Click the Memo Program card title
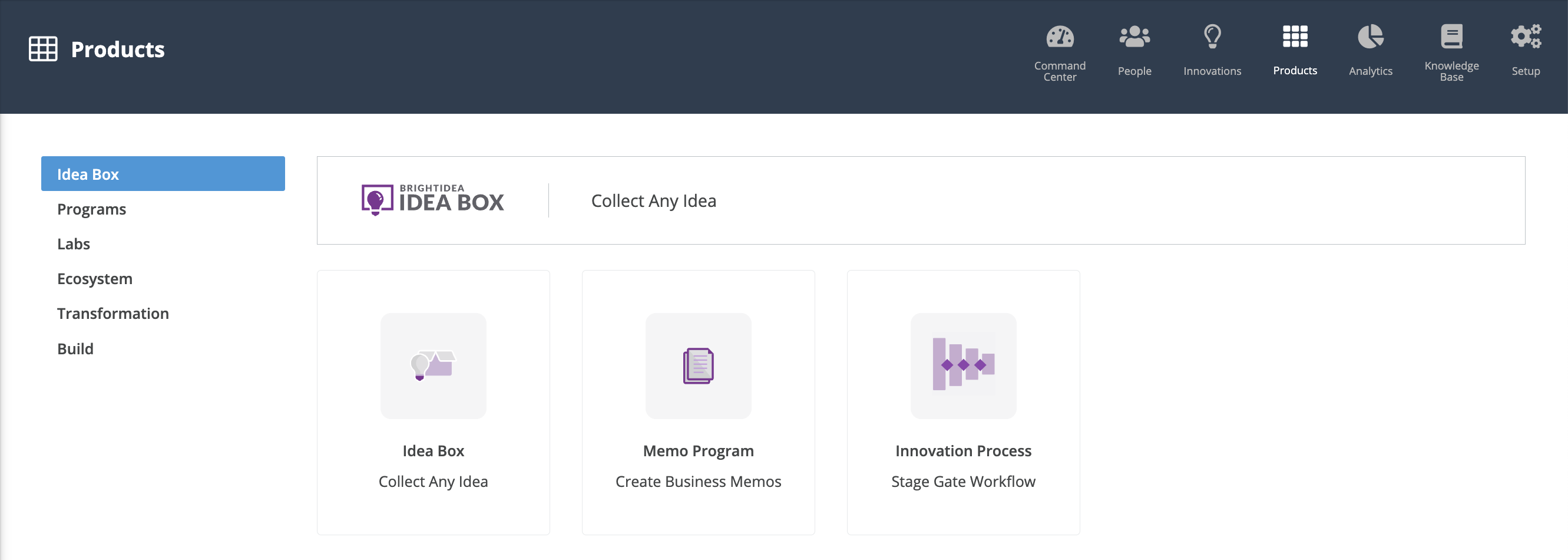The image size is (1568, 560). [698, 450]
